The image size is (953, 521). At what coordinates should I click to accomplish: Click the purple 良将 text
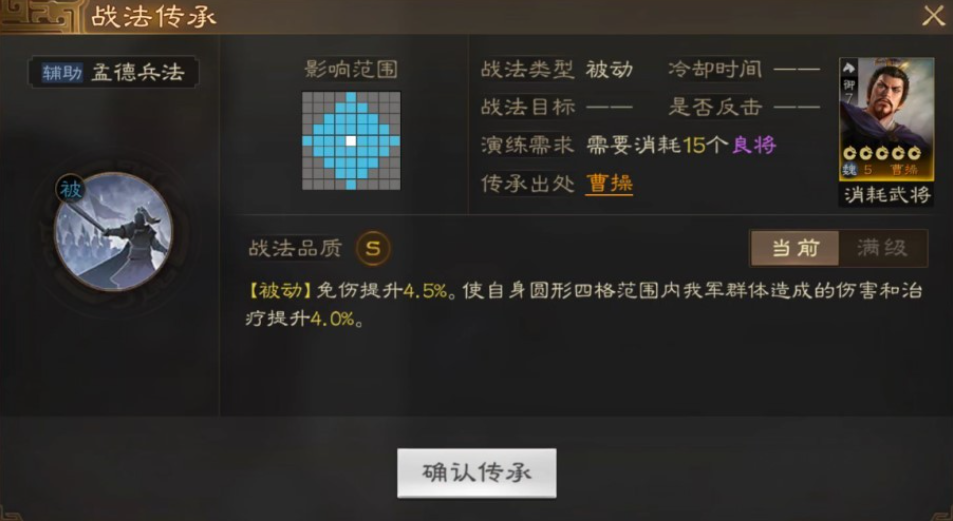[x=754, y=145]
